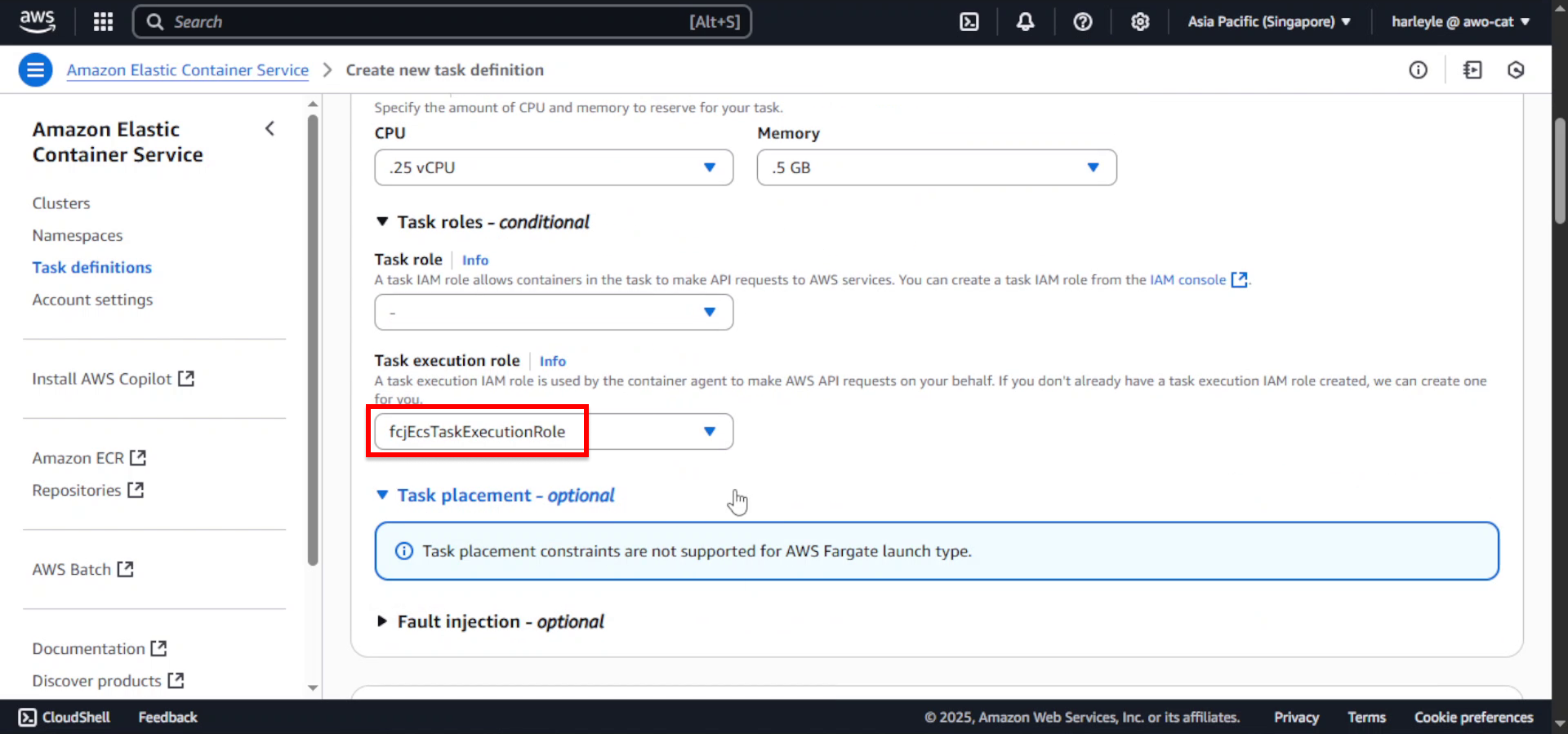The width and height of the screenshot is (1568, 734).
Task: Open the IAM console link
Action: coord(1188,280)
